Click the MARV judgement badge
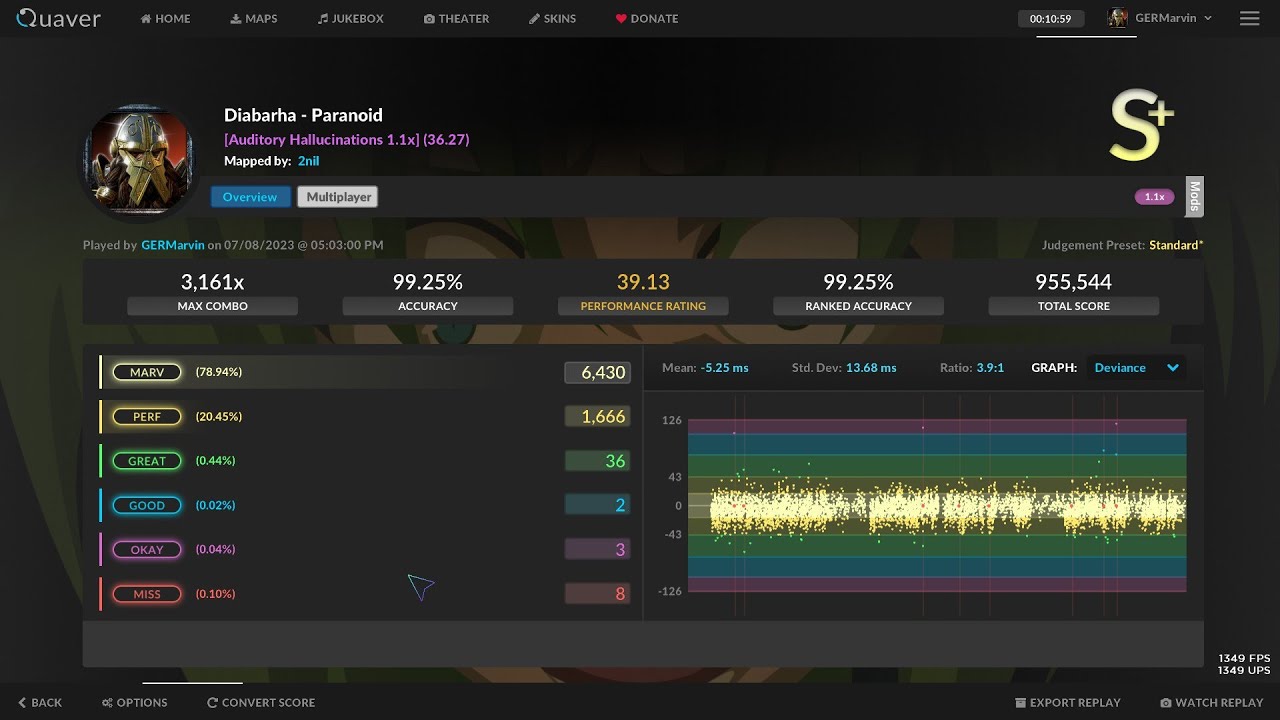The width and height of the screenshot is (1280, 720). click(147, 372)
